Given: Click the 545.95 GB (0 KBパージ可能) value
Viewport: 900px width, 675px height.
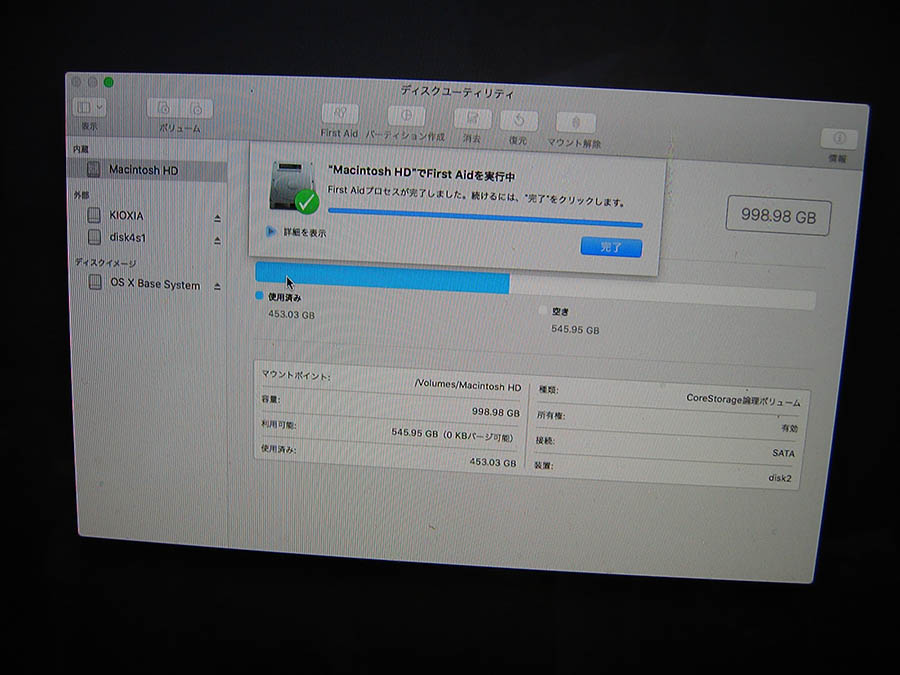Looking at the screenshot, I should [x=452, y=435].
